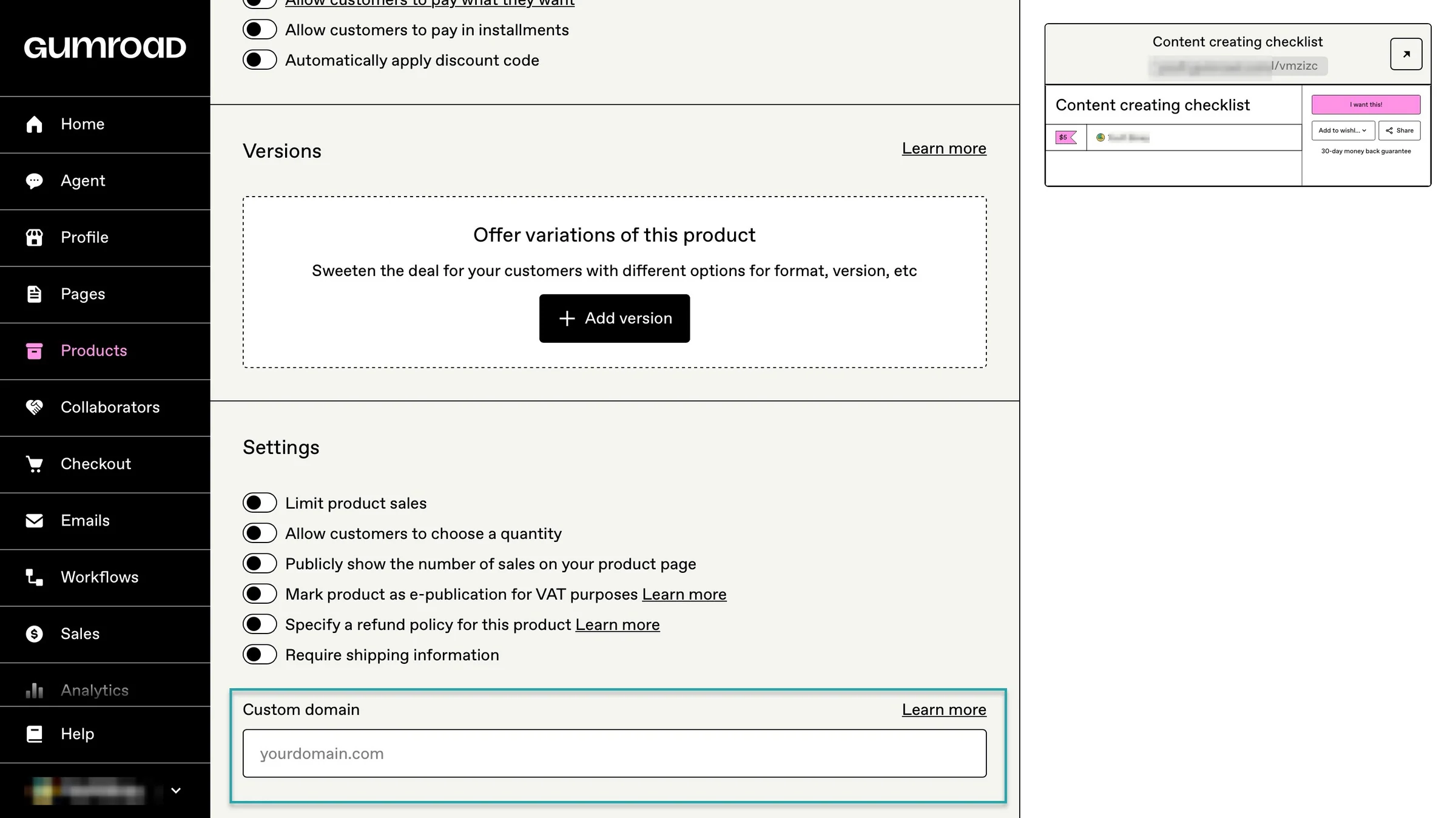Click the Gumroad logo

coord(105,47)
